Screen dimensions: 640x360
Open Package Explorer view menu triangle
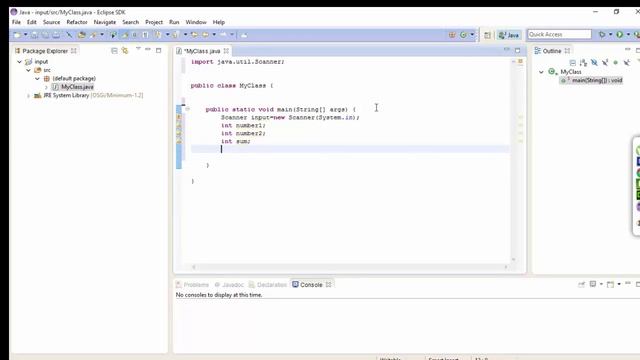(x=138, y=49)
